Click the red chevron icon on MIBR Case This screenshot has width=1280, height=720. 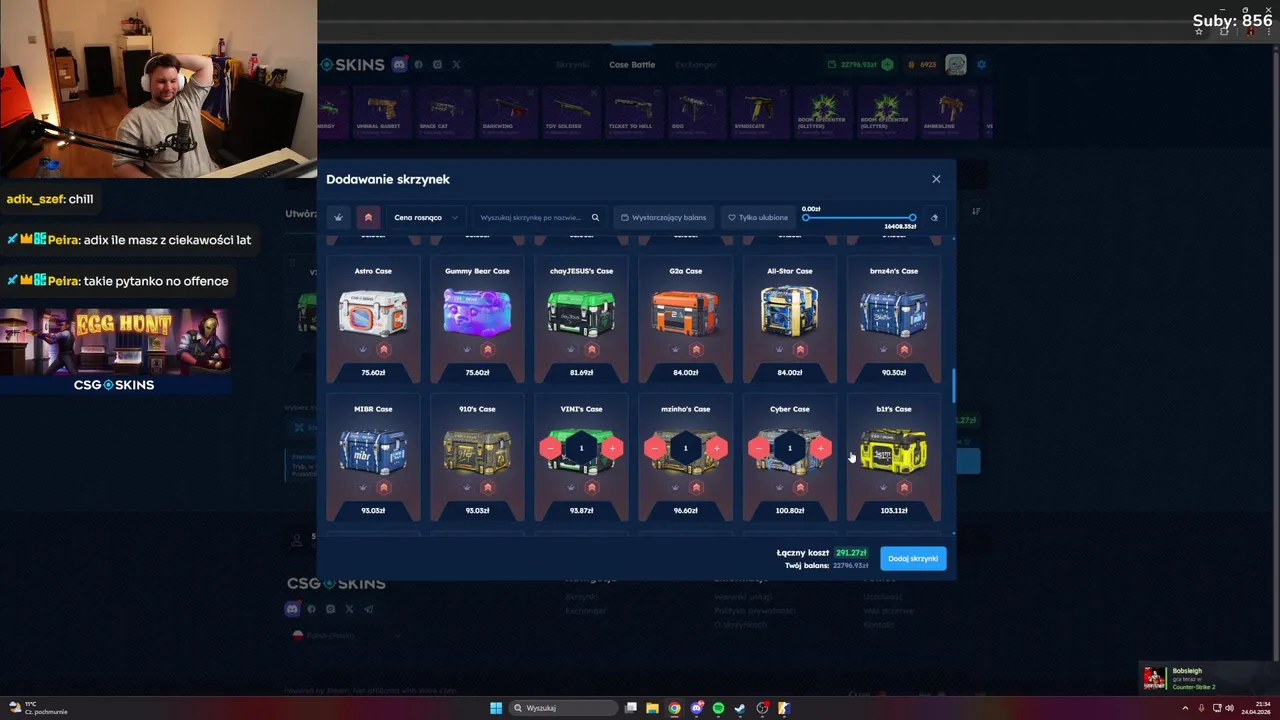pyautogui.click(x=383, y=487)
